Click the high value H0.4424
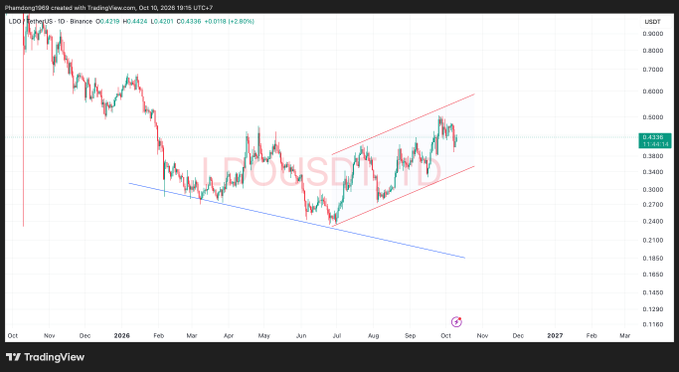679x372 pixels. point(135,21)
